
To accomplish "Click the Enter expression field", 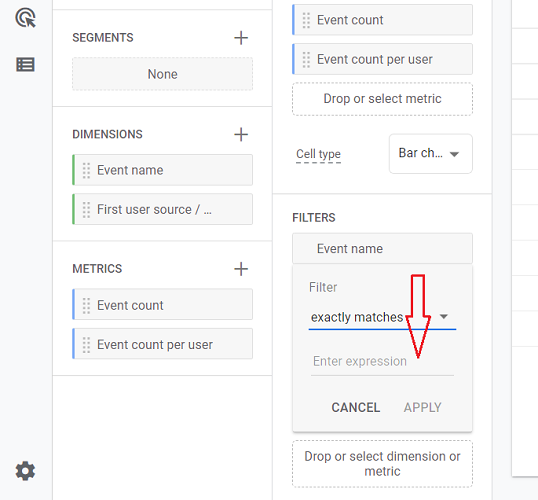I will 382,362.
